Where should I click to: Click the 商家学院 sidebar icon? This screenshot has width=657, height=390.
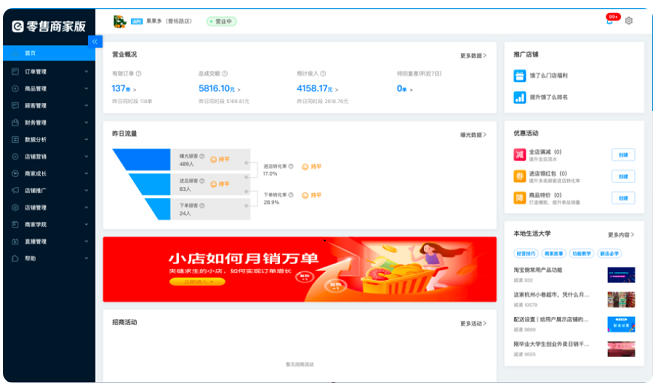pyautogui.click(x=15, y=225)
